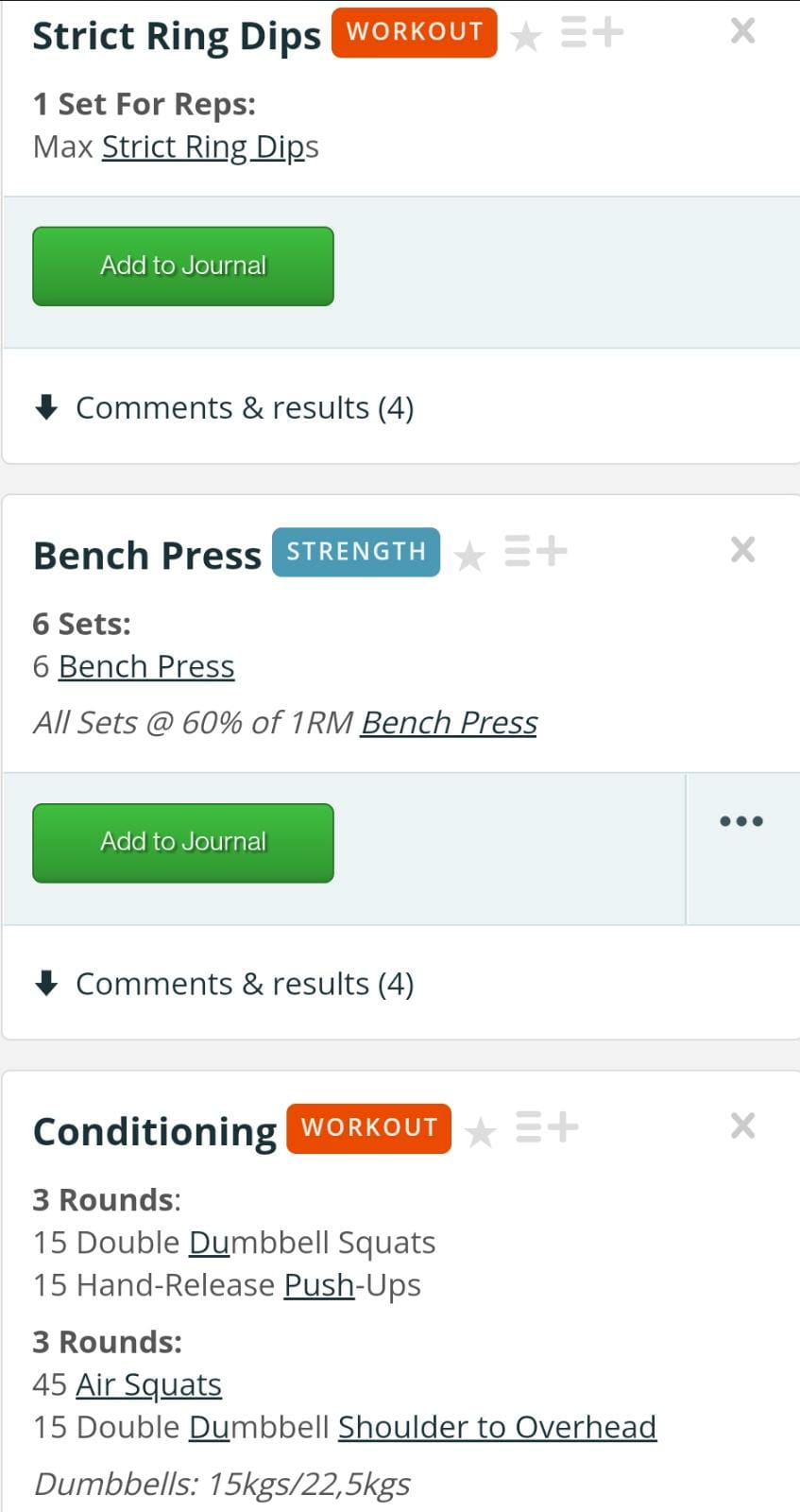Add Strict Ring Dips to journal

tap(183, 266)
